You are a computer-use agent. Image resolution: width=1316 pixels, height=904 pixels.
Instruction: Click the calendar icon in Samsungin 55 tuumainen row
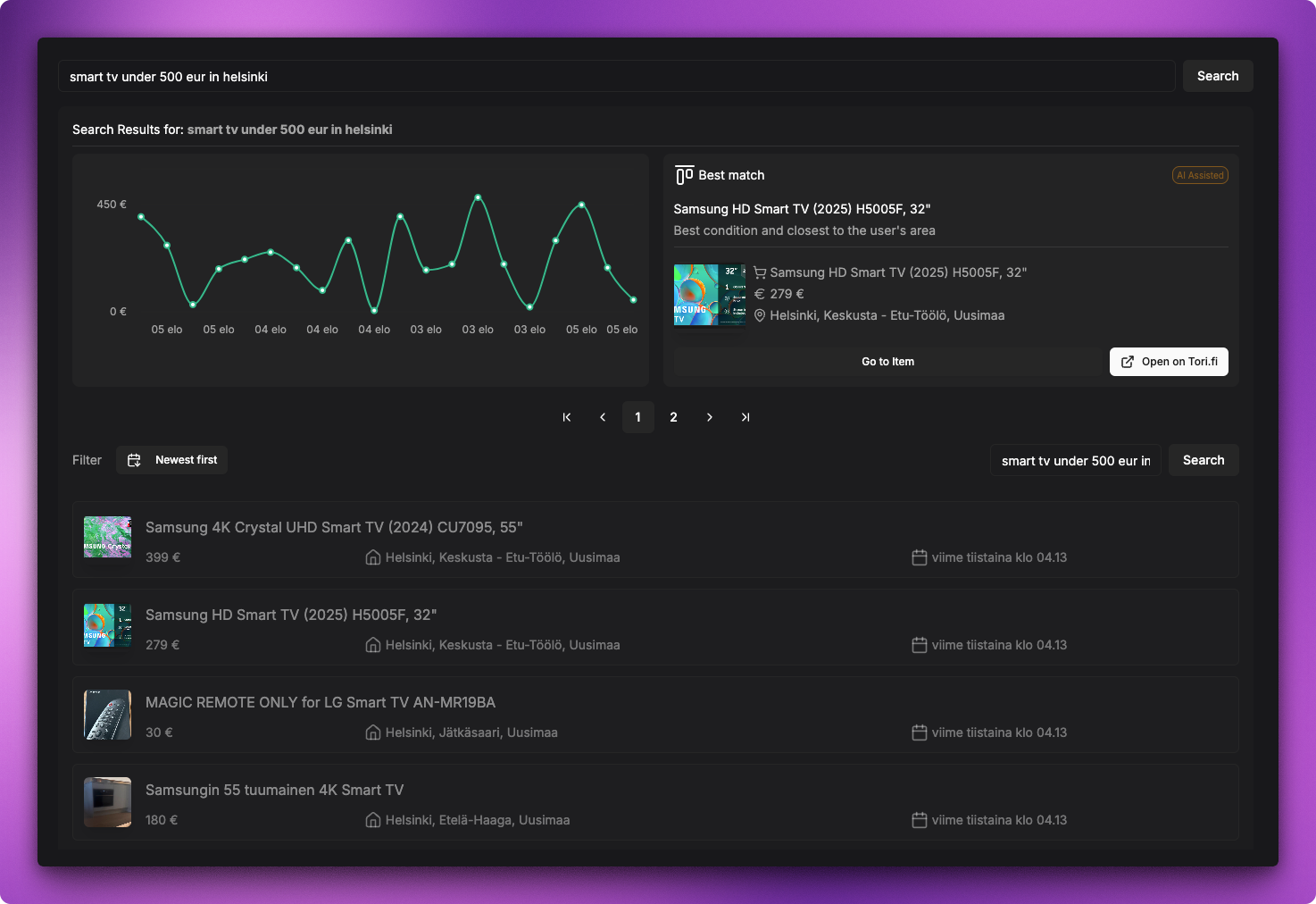(920, 820)
